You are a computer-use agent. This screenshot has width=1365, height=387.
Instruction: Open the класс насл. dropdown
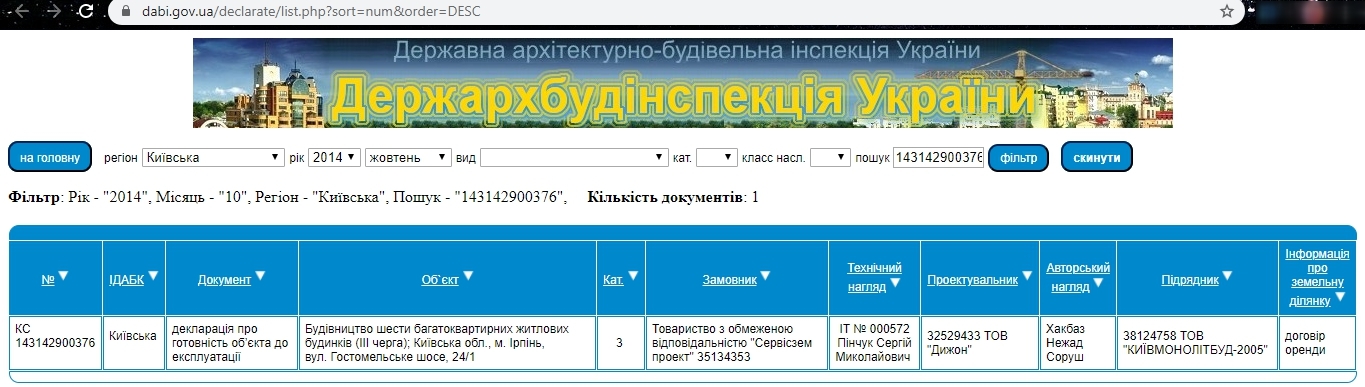[x=830, y=158]
